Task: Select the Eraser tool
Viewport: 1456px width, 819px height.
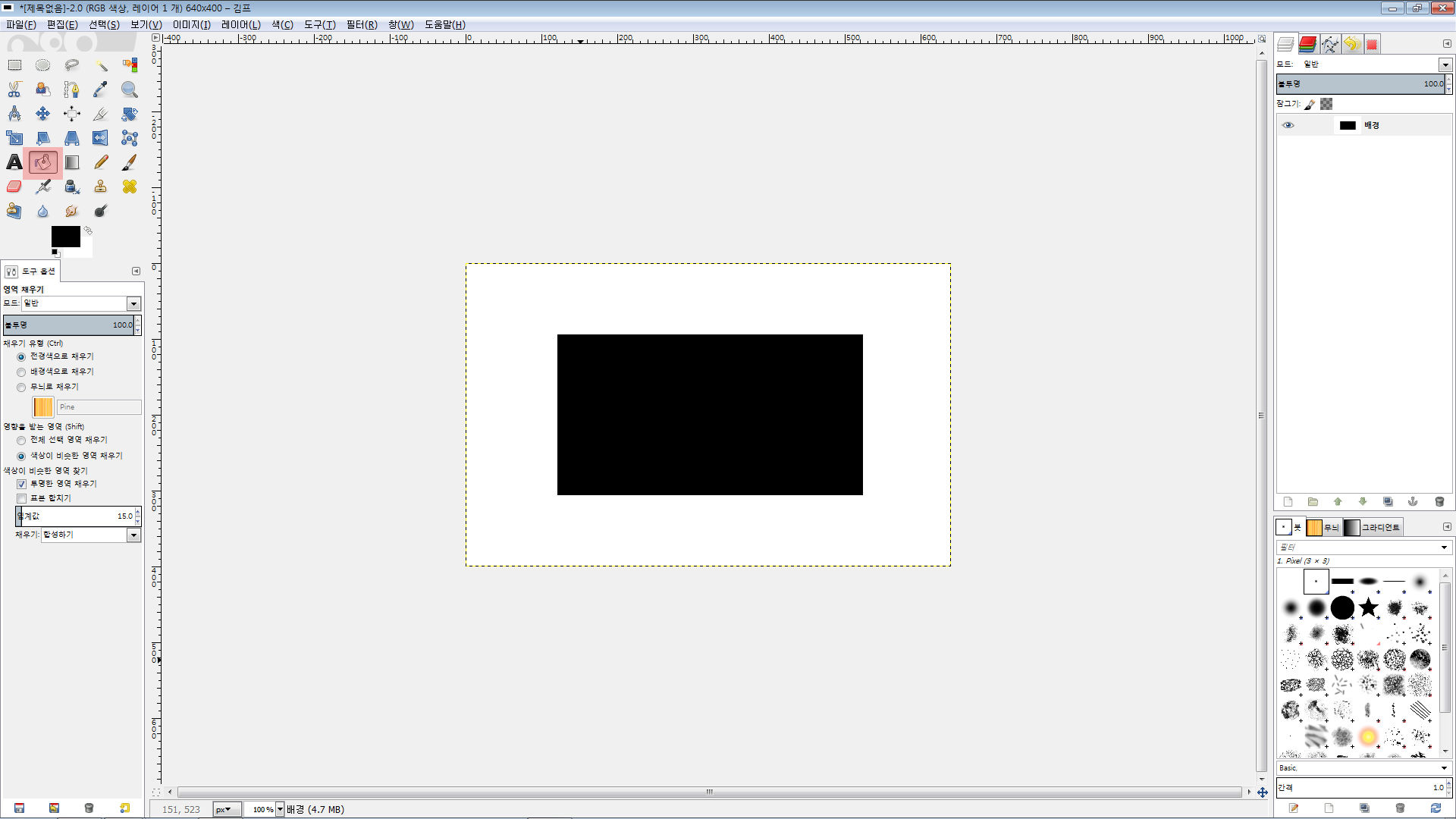Action: tap(14, 187)
